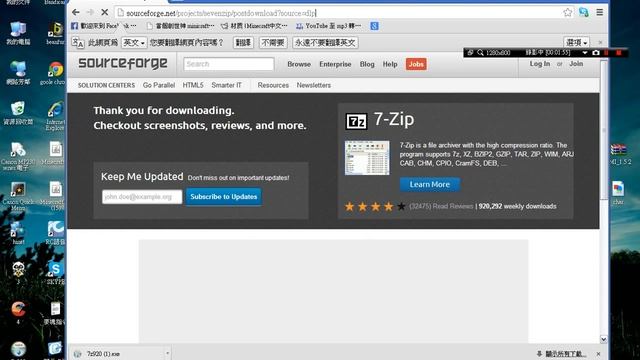Click the address bar URL

[x=221, y=13]
